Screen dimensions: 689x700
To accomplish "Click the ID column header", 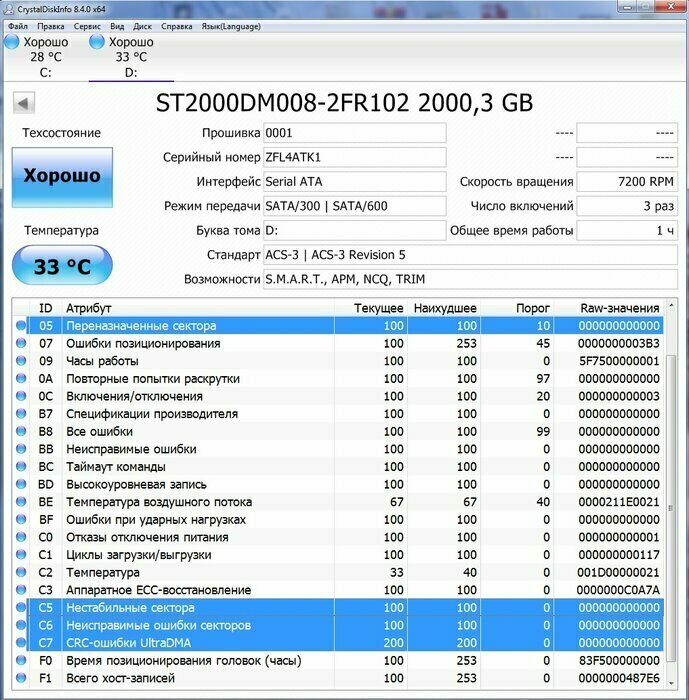I will tap(46, 308).
